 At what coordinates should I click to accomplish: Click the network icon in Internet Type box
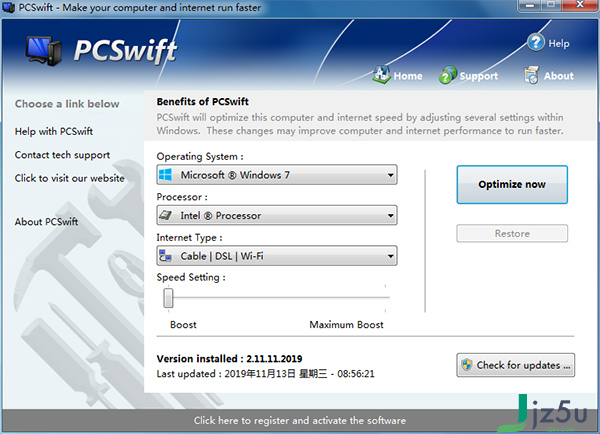point(165,255)
